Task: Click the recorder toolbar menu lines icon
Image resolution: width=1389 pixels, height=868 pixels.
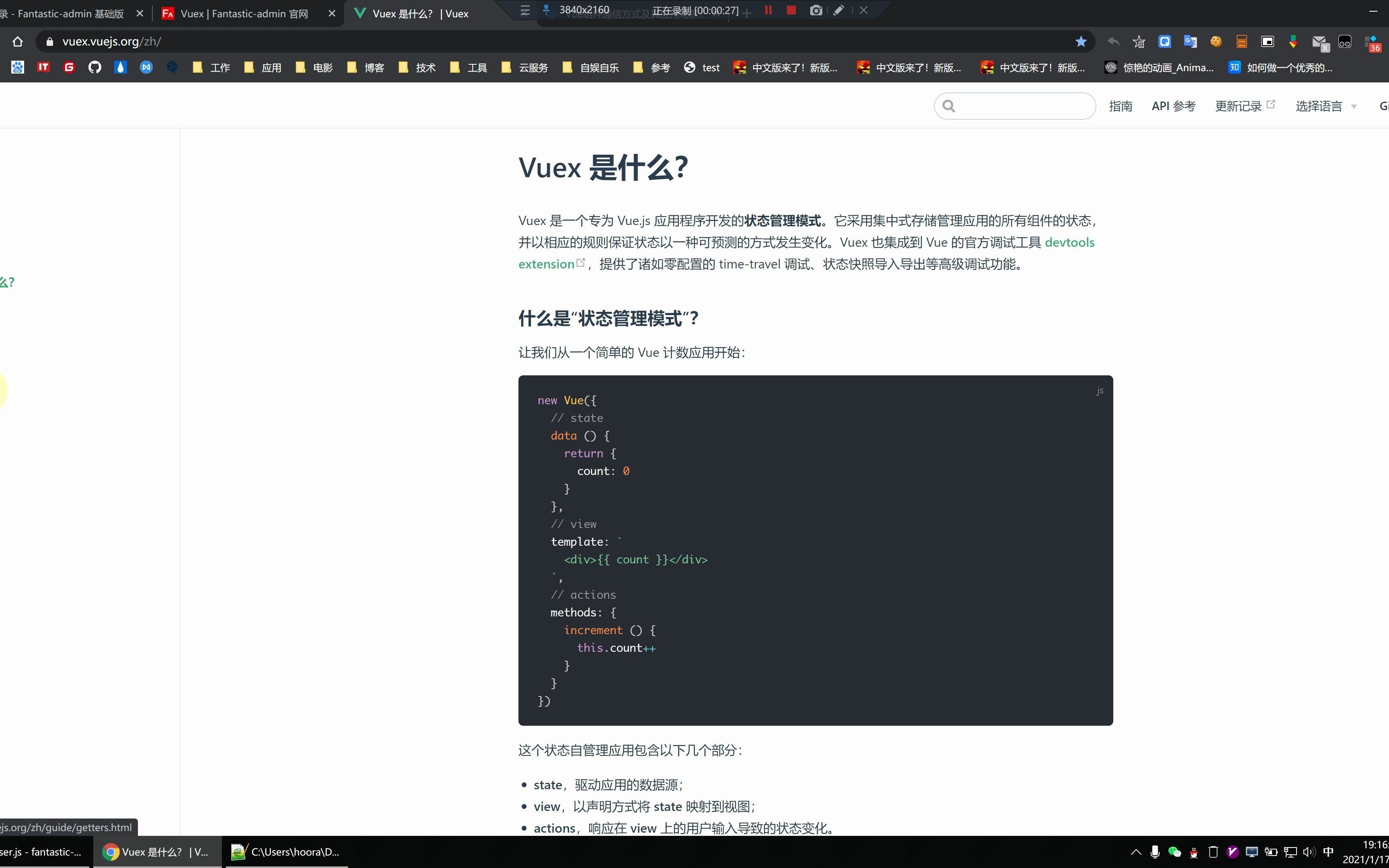Action: tap(525, 10)
